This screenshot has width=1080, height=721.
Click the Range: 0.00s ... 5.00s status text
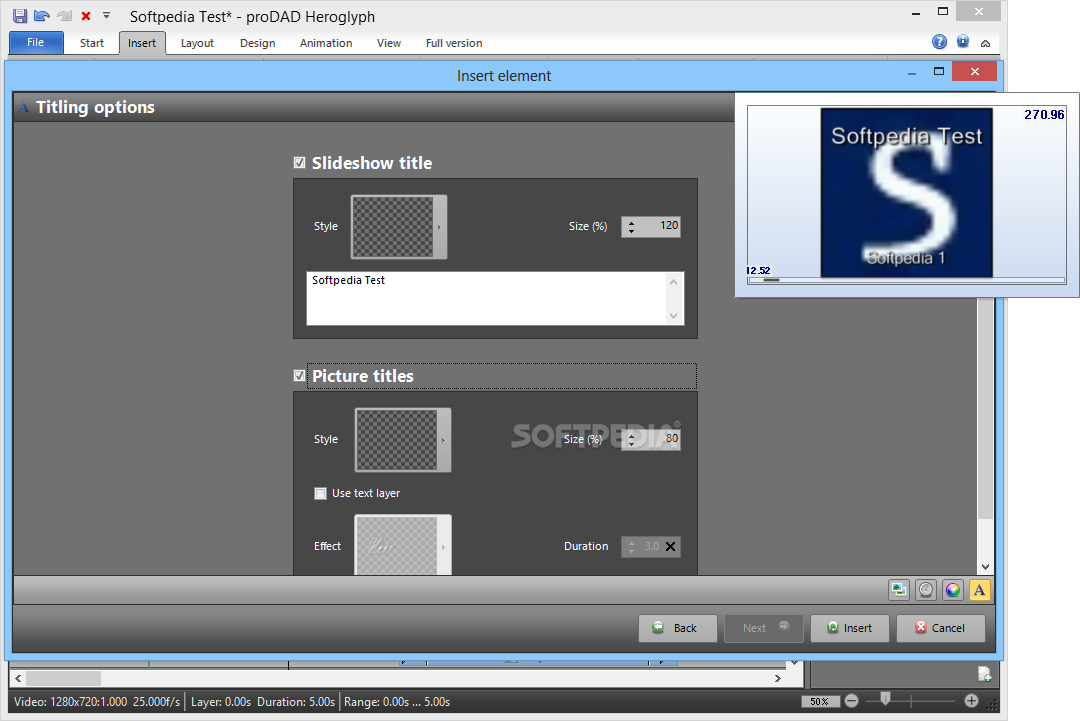coord(397,702)
